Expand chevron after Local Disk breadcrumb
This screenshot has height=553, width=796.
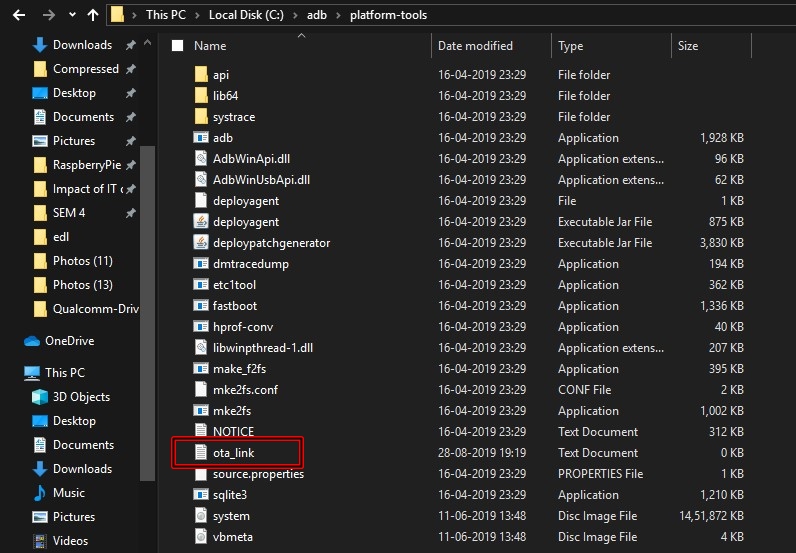(295, 15)
